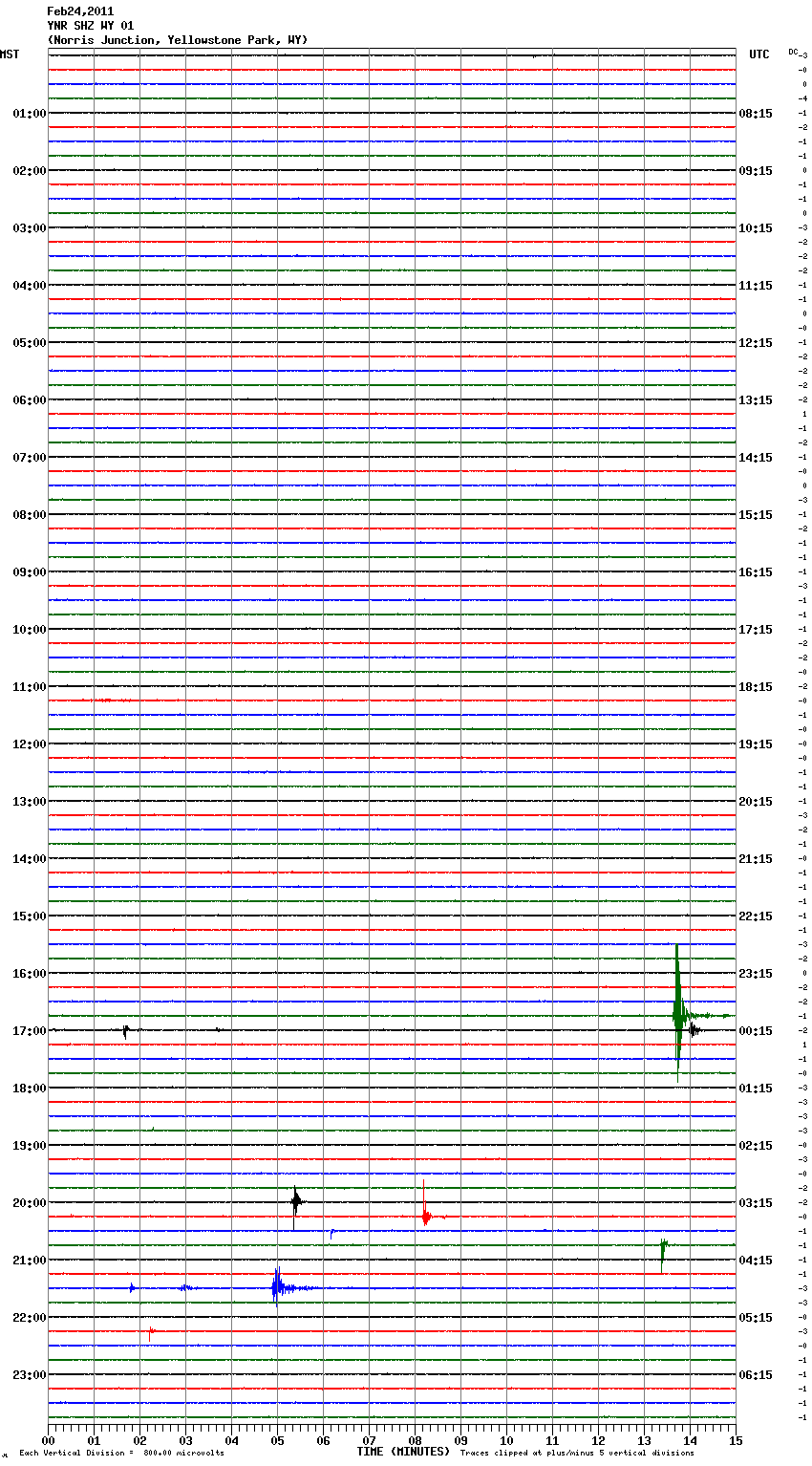Select the YNR SHZ WY 01 station label
Image resolution: width=812 pixels, height=1466 pixels.
[90, 26]
